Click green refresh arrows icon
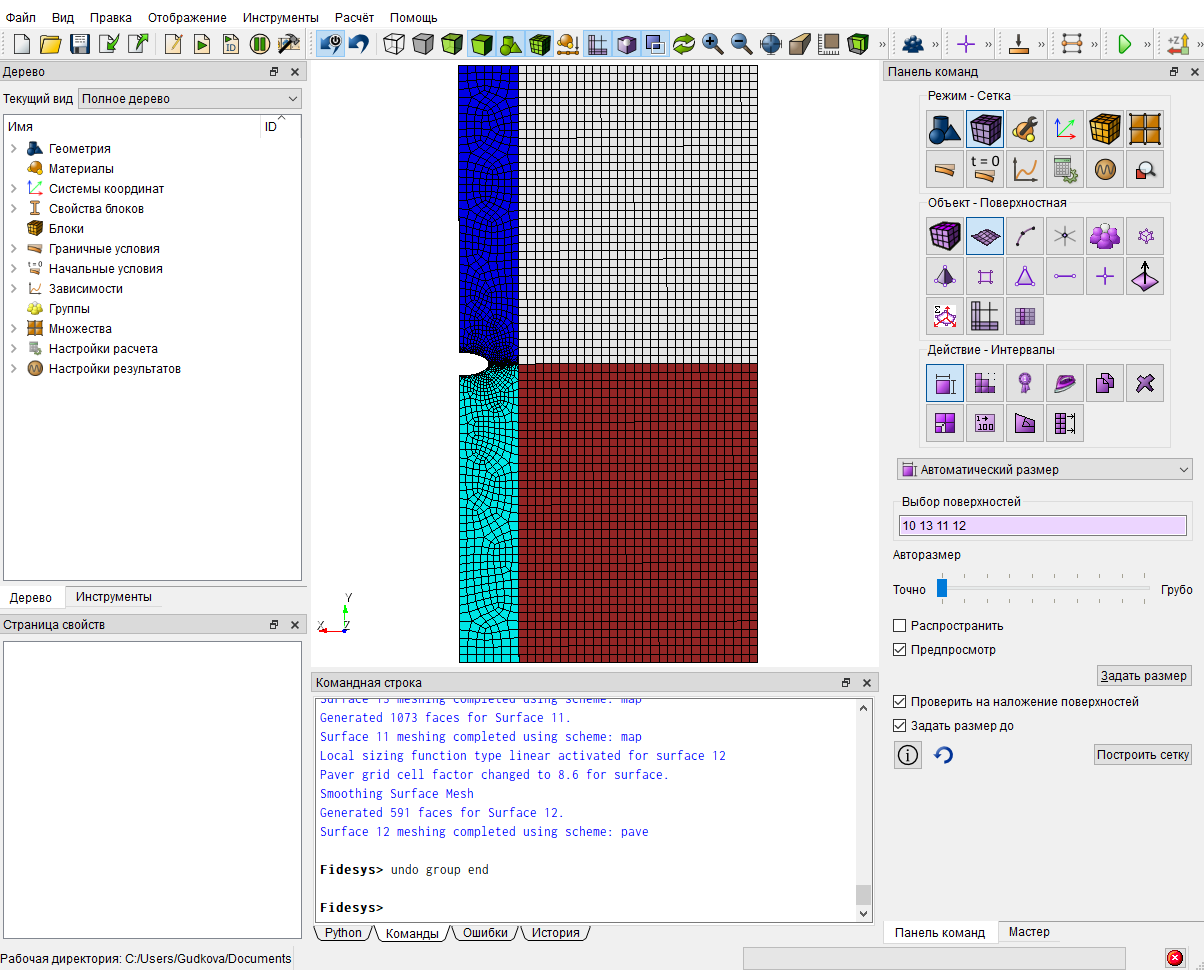 [x=684, y=44]
